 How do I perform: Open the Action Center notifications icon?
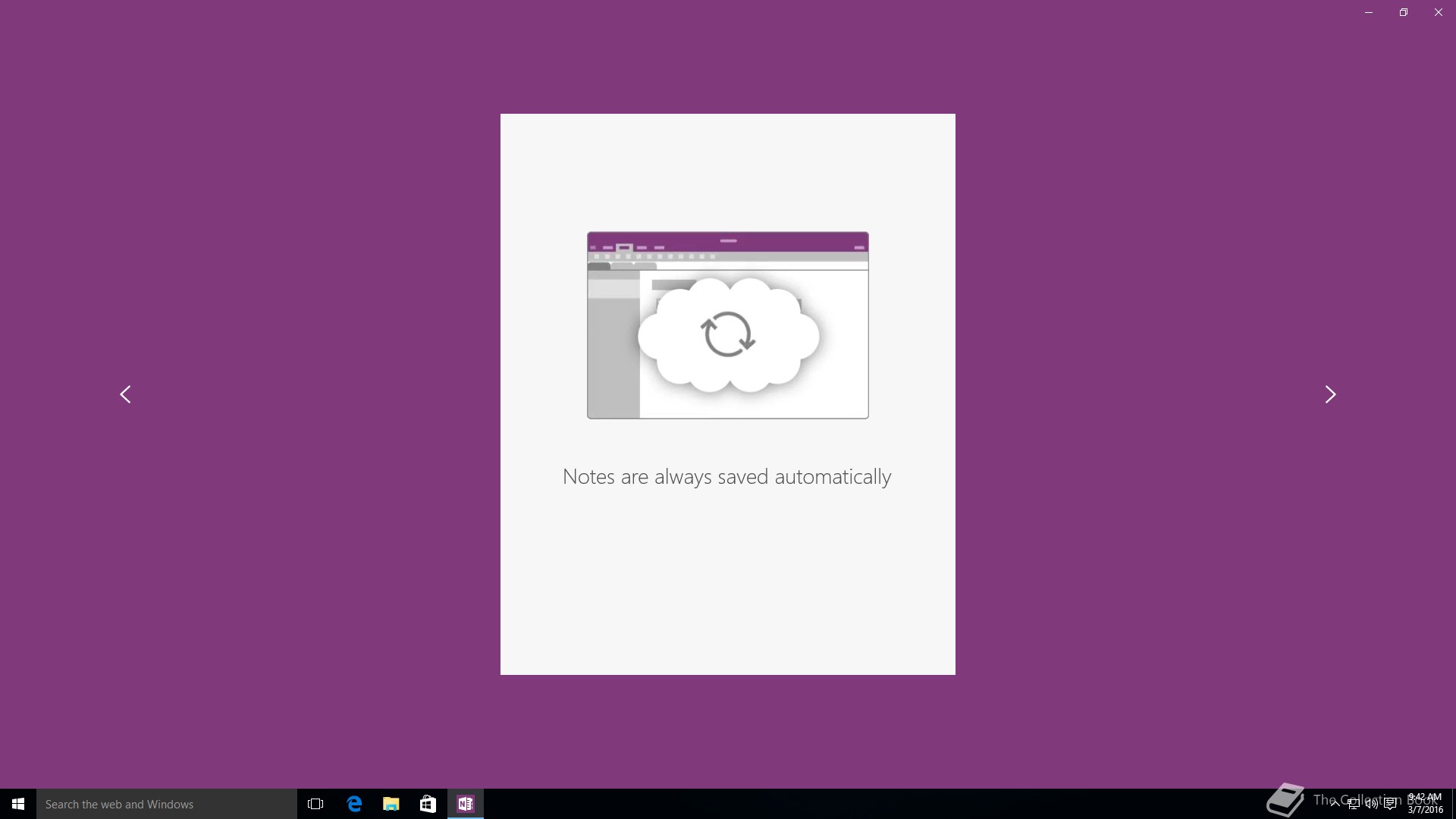pos(1390,804)
